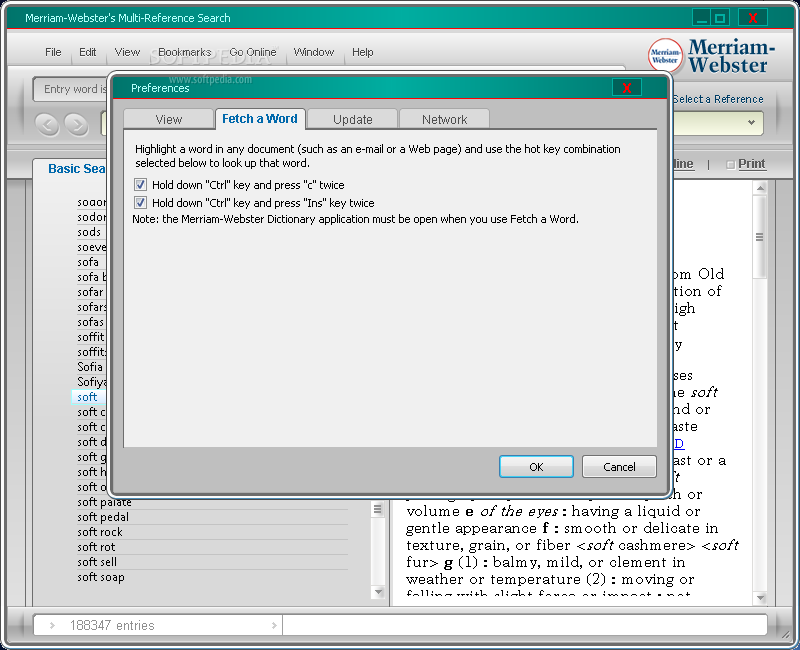The height and width of the screenshot is (650, 800).
Task: Open the Bookmarks menu
Action: coord(184,52)
